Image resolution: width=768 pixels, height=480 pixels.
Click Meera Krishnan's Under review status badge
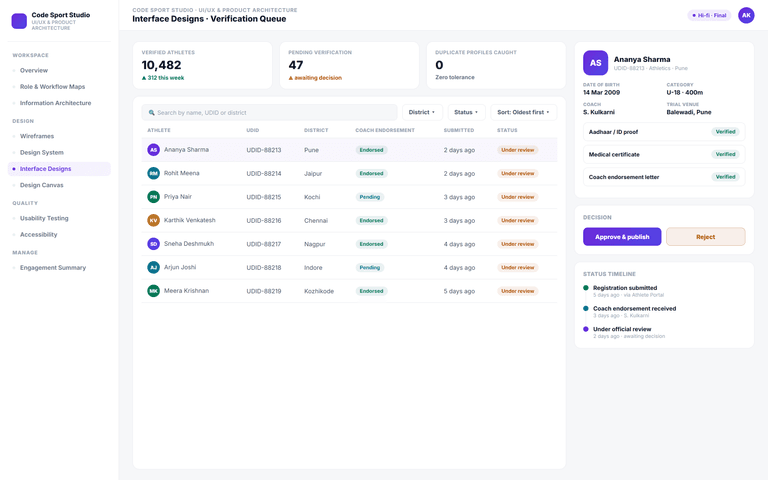click(x=518, y=291)
